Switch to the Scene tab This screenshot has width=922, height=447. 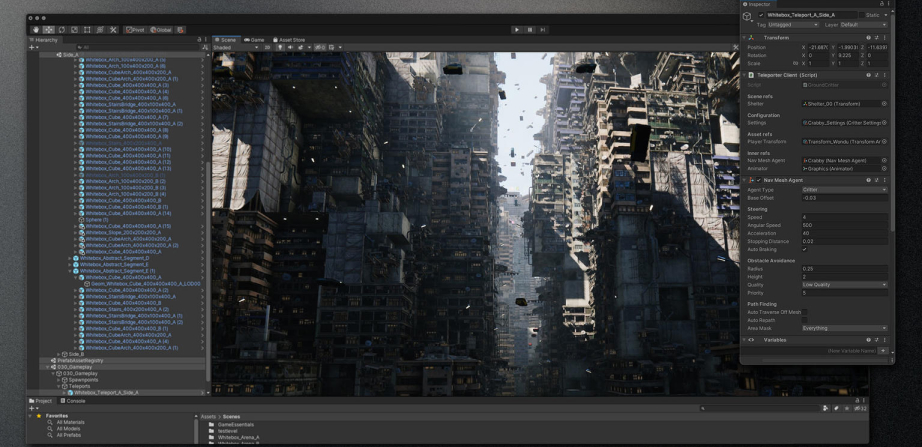[225, 40]
